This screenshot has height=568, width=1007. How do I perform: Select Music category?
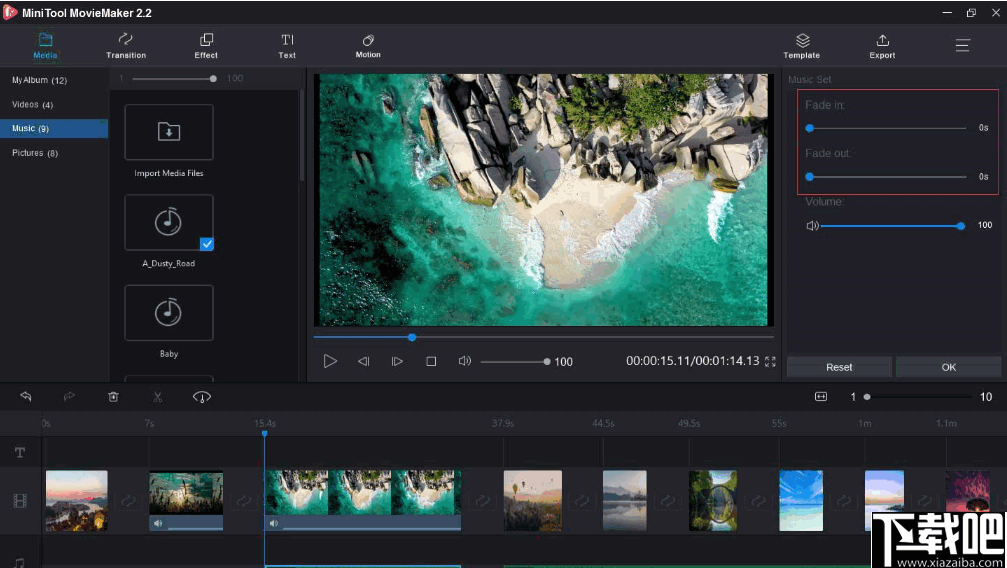coord(54,129)
